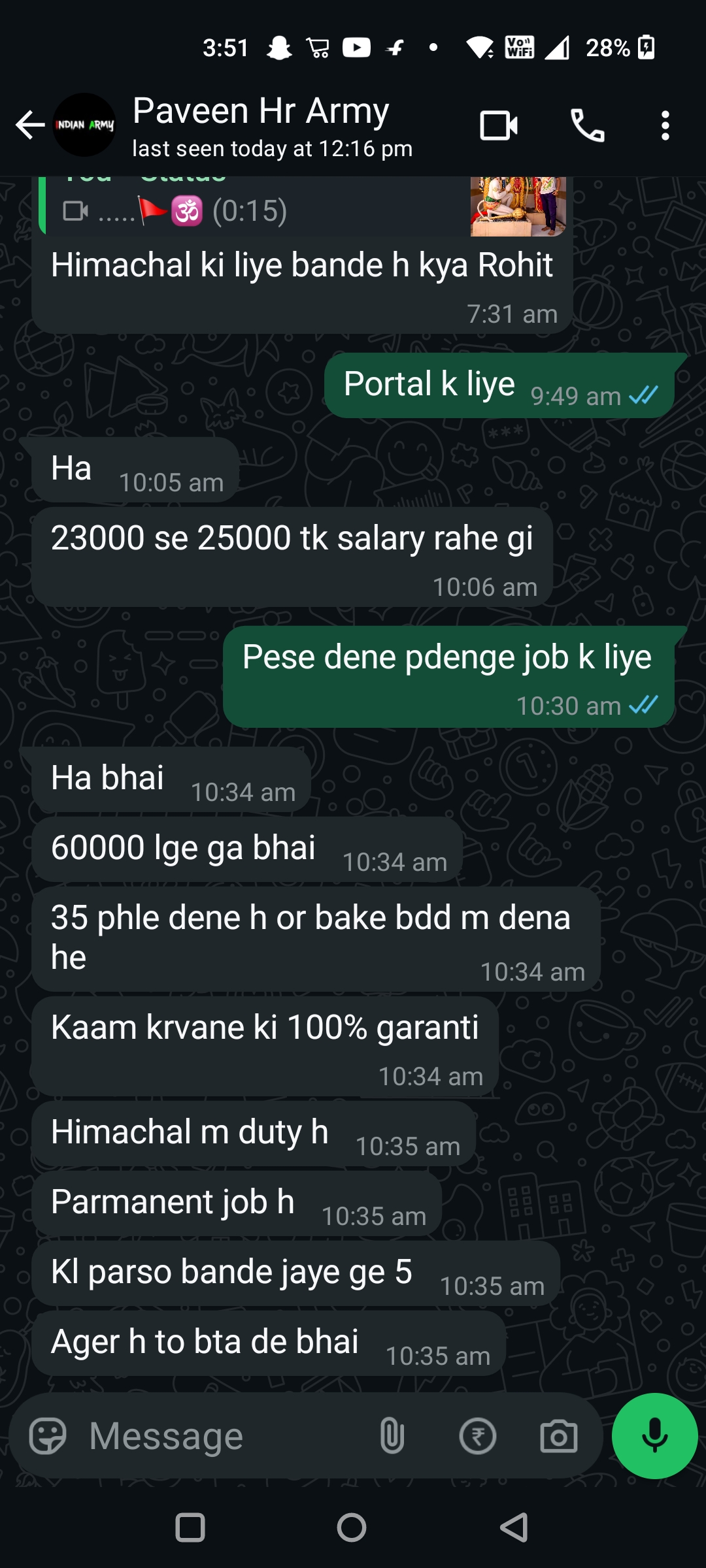Open the attachment paperclip menu
The width and height of the screenshot is (706, 1568).
pos(392,1436)
